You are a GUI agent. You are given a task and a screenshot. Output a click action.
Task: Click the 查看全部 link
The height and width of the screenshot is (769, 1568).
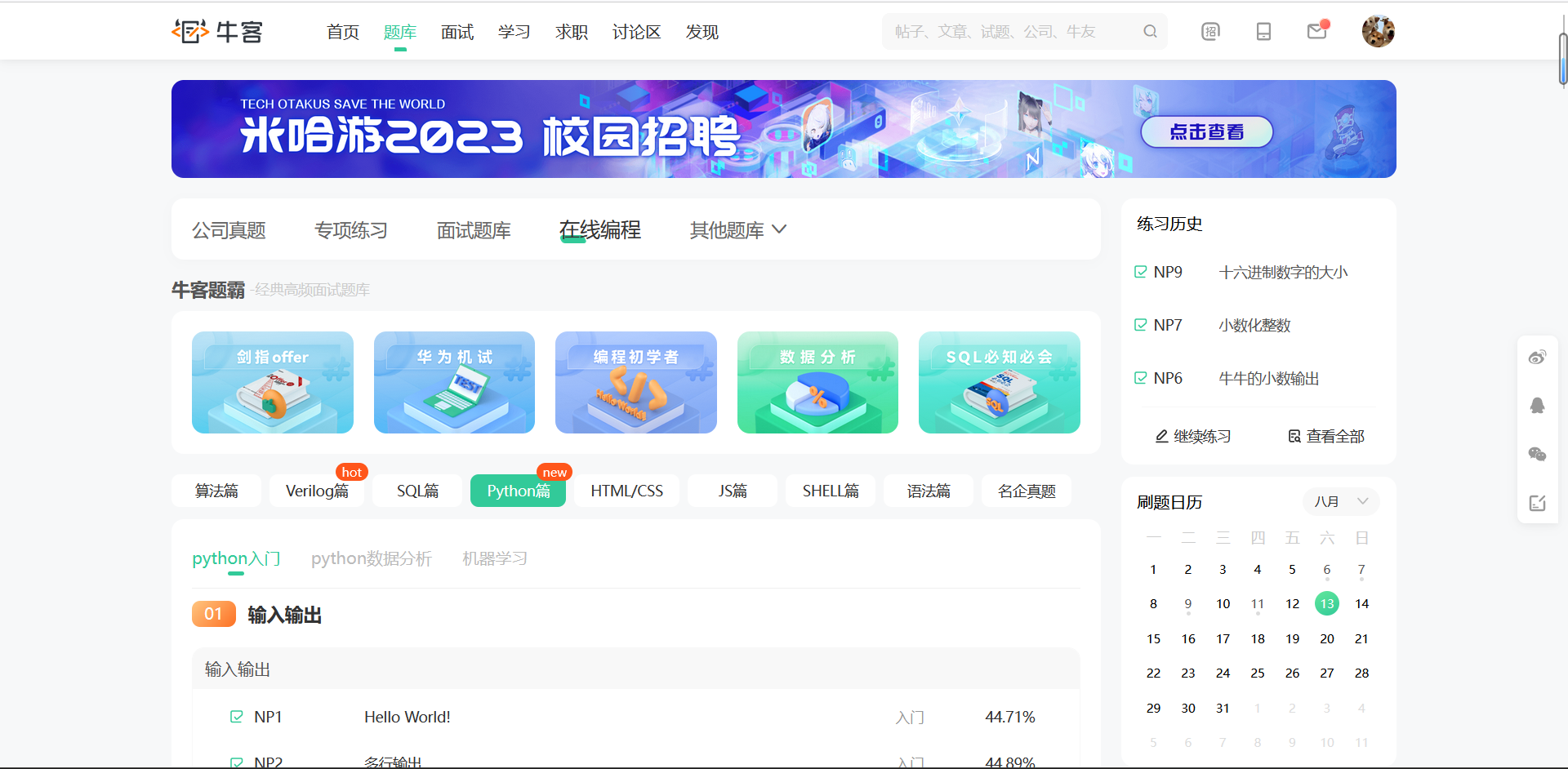[x=1326, y=436]
